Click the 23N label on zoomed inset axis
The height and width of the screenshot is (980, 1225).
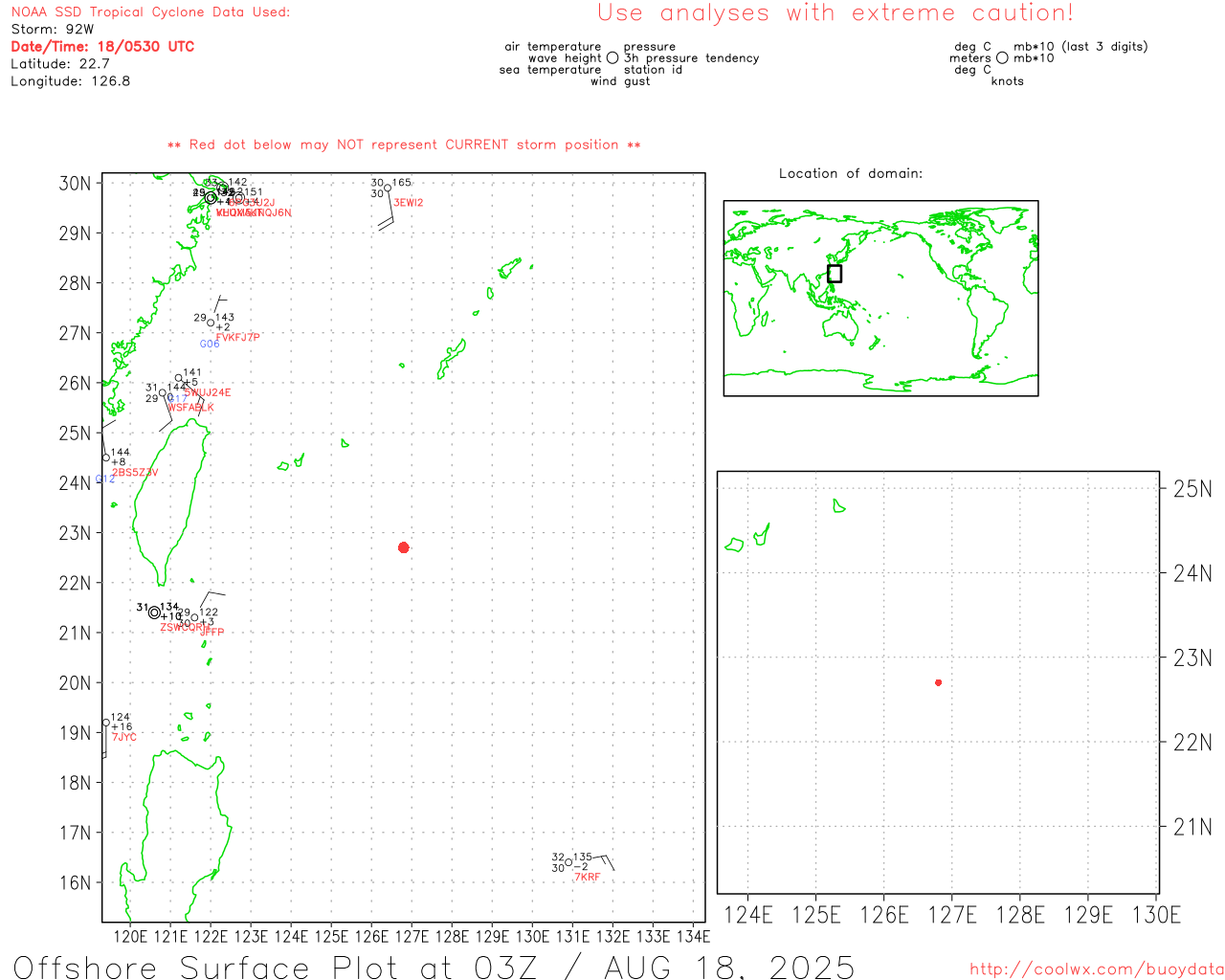click(x=1192, y=657)
